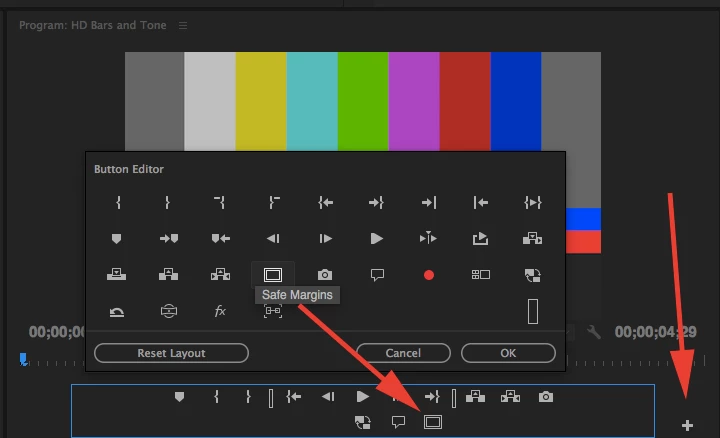720x438 pixels.
Task: Pick the Clear In icon in Button Editor
Action: 220,202
